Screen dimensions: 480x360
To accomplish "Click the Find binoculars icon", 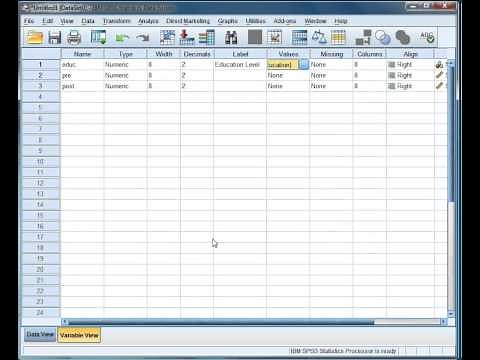I will (231, 37).
